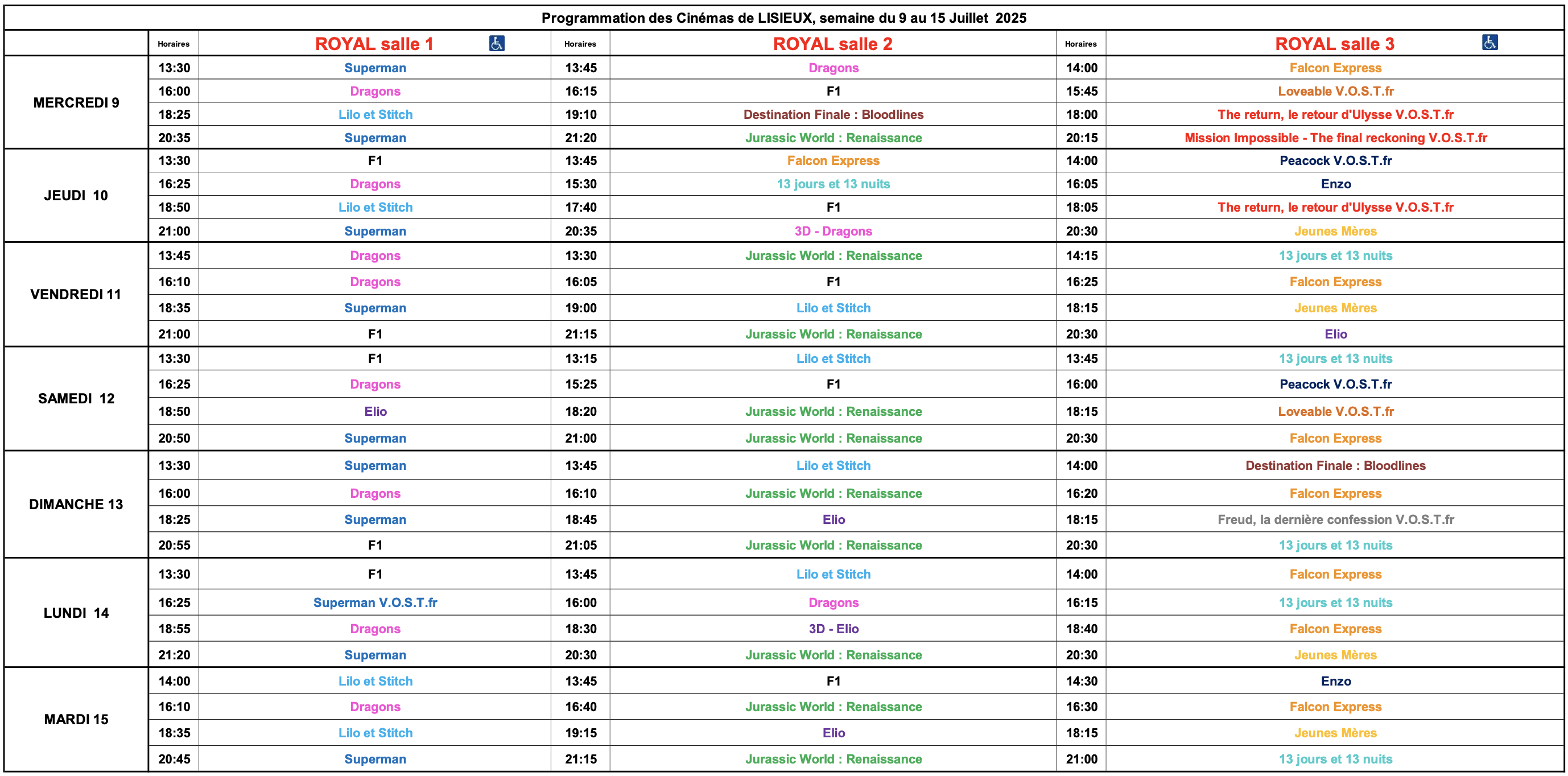Click 'Jeunes Mères' on Vendredi at 18:15
1568x776 pixels.
coord(1335,308)
